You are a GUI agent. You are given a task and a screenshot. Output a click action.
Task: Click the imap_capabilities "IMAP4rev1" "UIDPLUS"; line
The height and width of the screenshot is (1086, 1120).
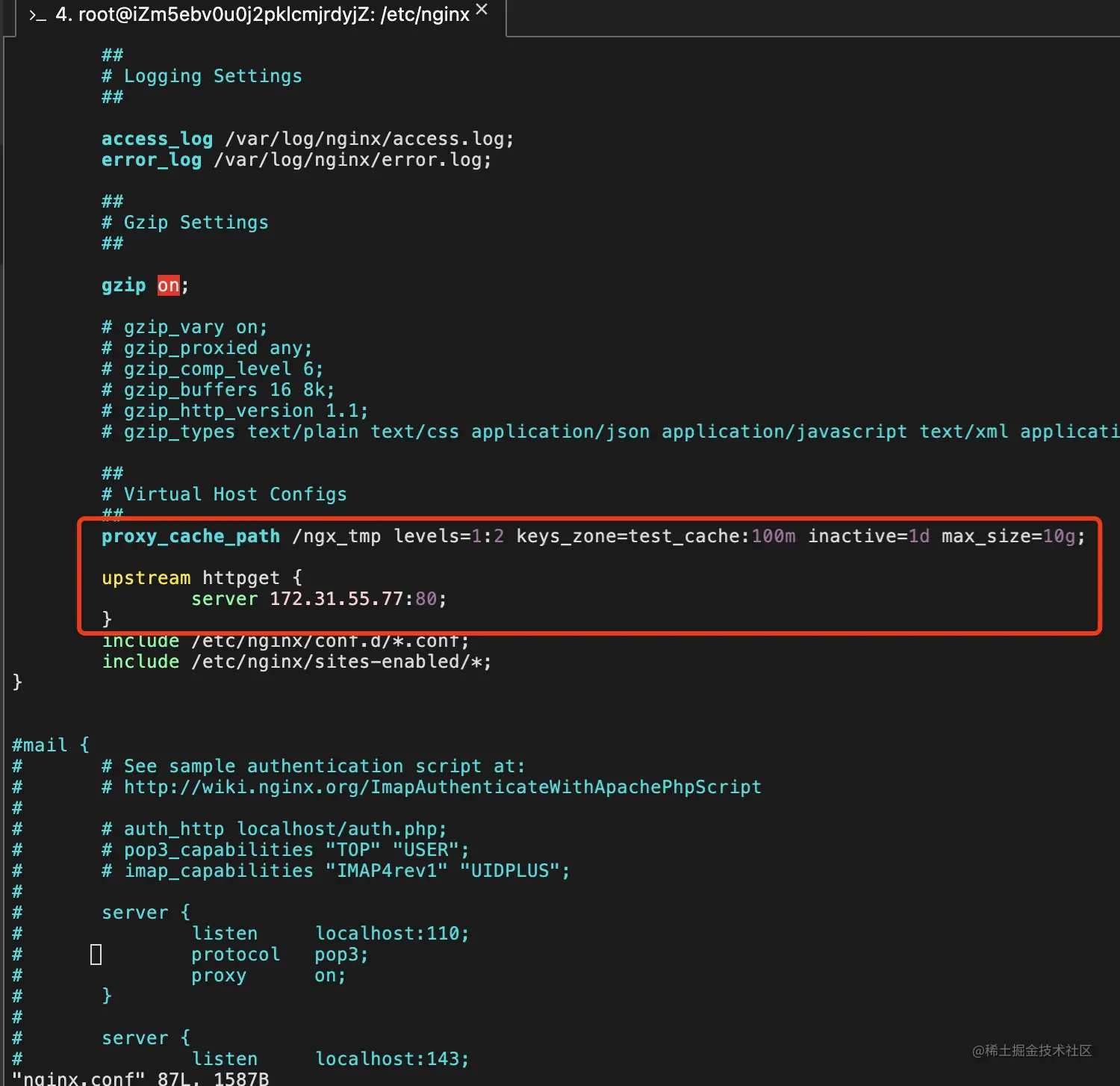[336, 871]
